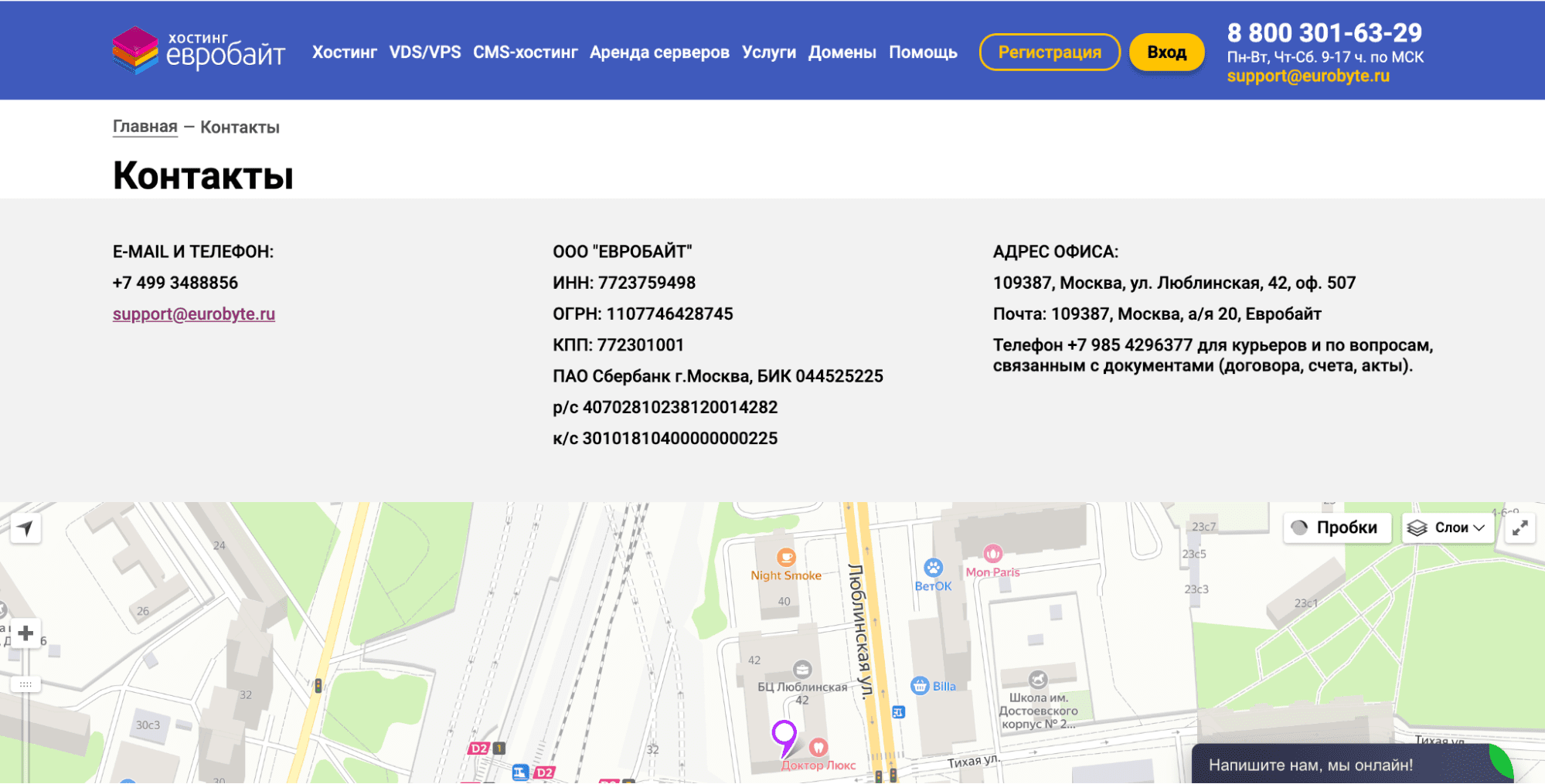Click support@eurobyte.ru link under E-mail section
This screenshot has width=1545, height=784.
194,314
